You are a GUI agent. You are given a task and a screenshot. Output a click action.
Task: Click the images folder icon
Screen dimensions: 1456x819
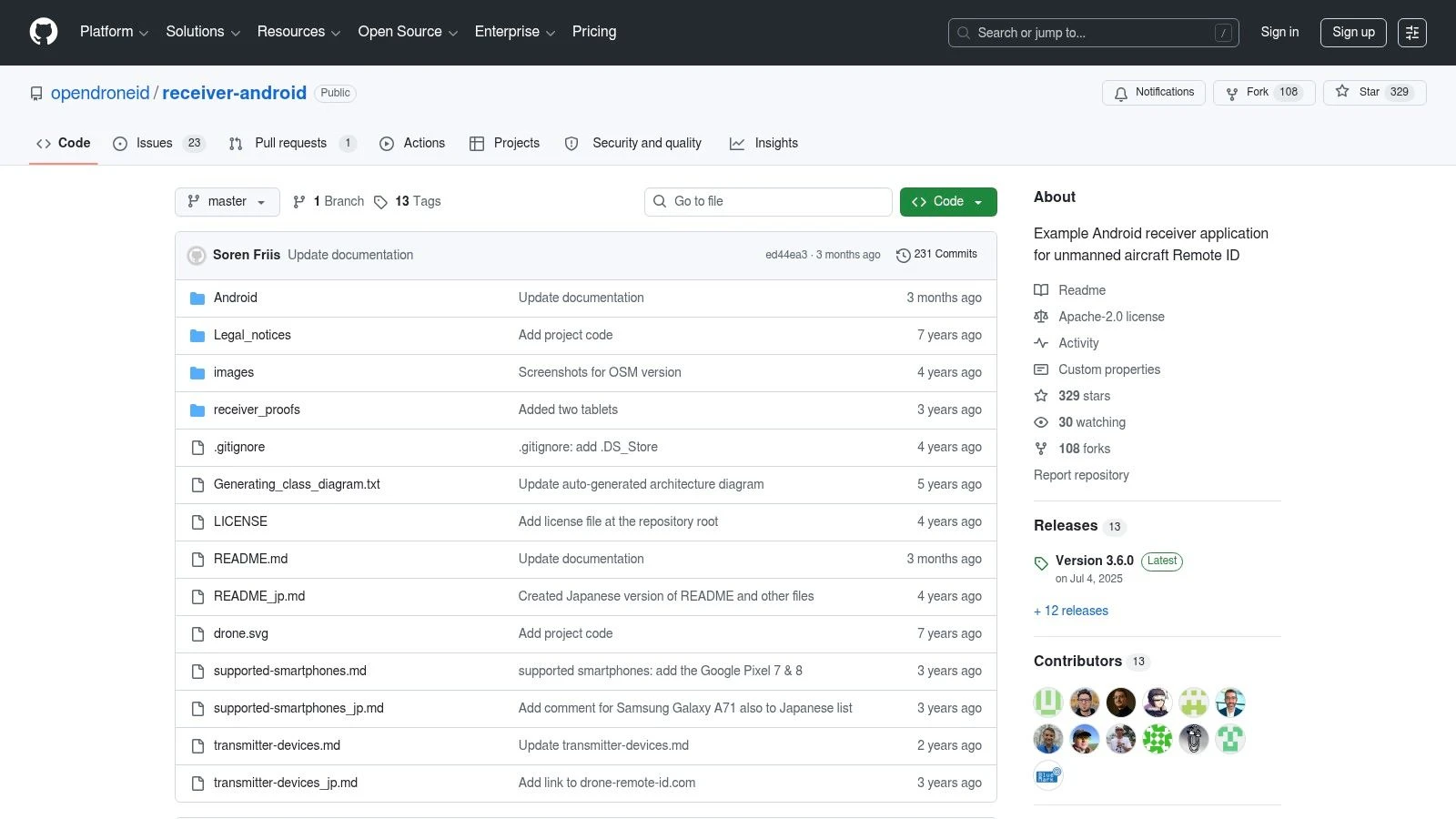(x=197, y=373)
